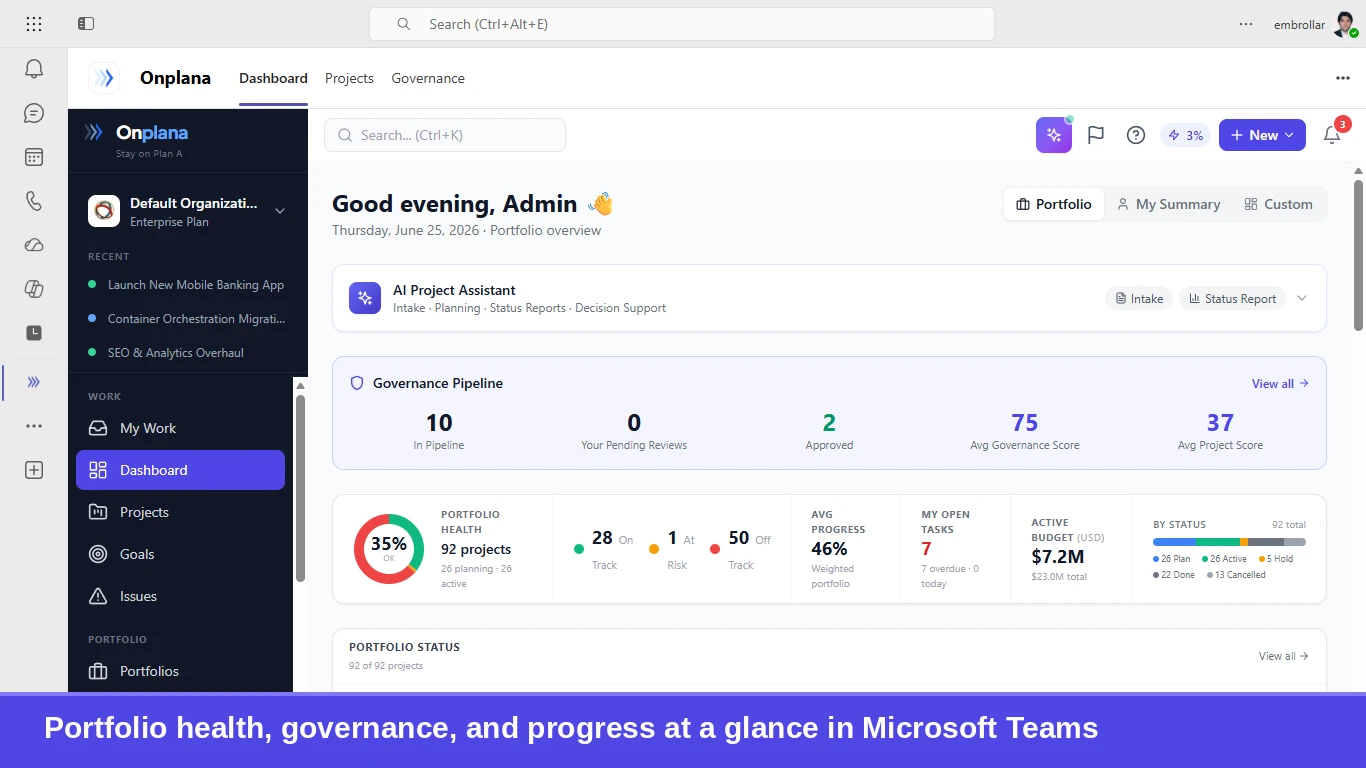Open notifications bell with 3 badge

[1332, 135]
